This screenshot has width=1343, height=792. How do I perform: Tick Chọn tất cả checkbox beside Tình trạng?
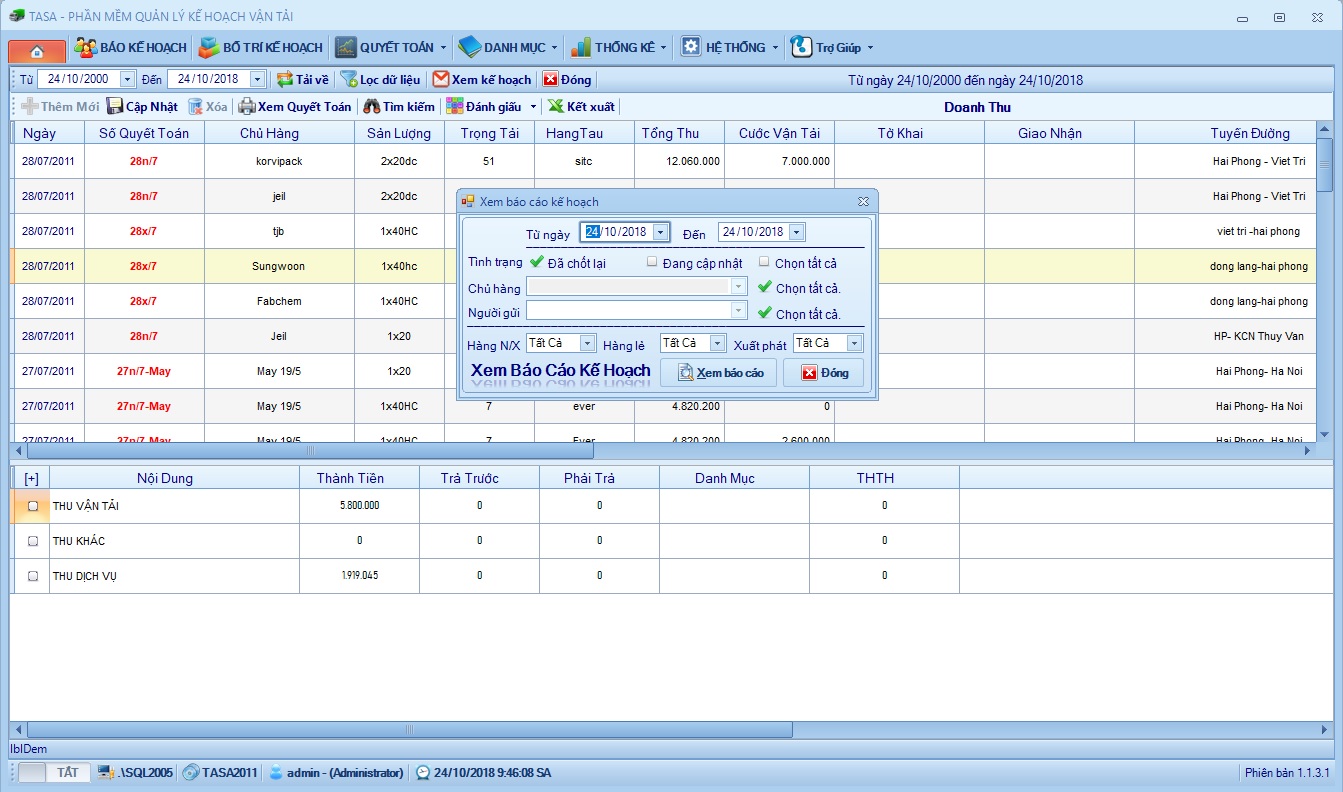pos(764,263)
